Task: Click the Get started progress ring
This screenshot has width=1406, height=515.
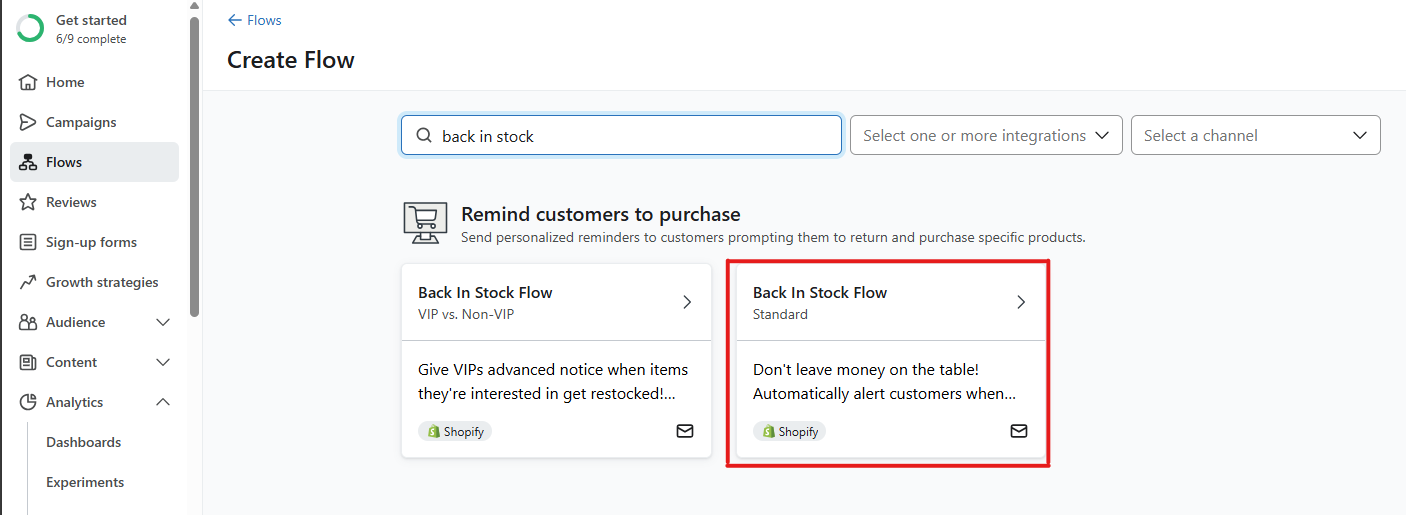Action: (30, 28)
